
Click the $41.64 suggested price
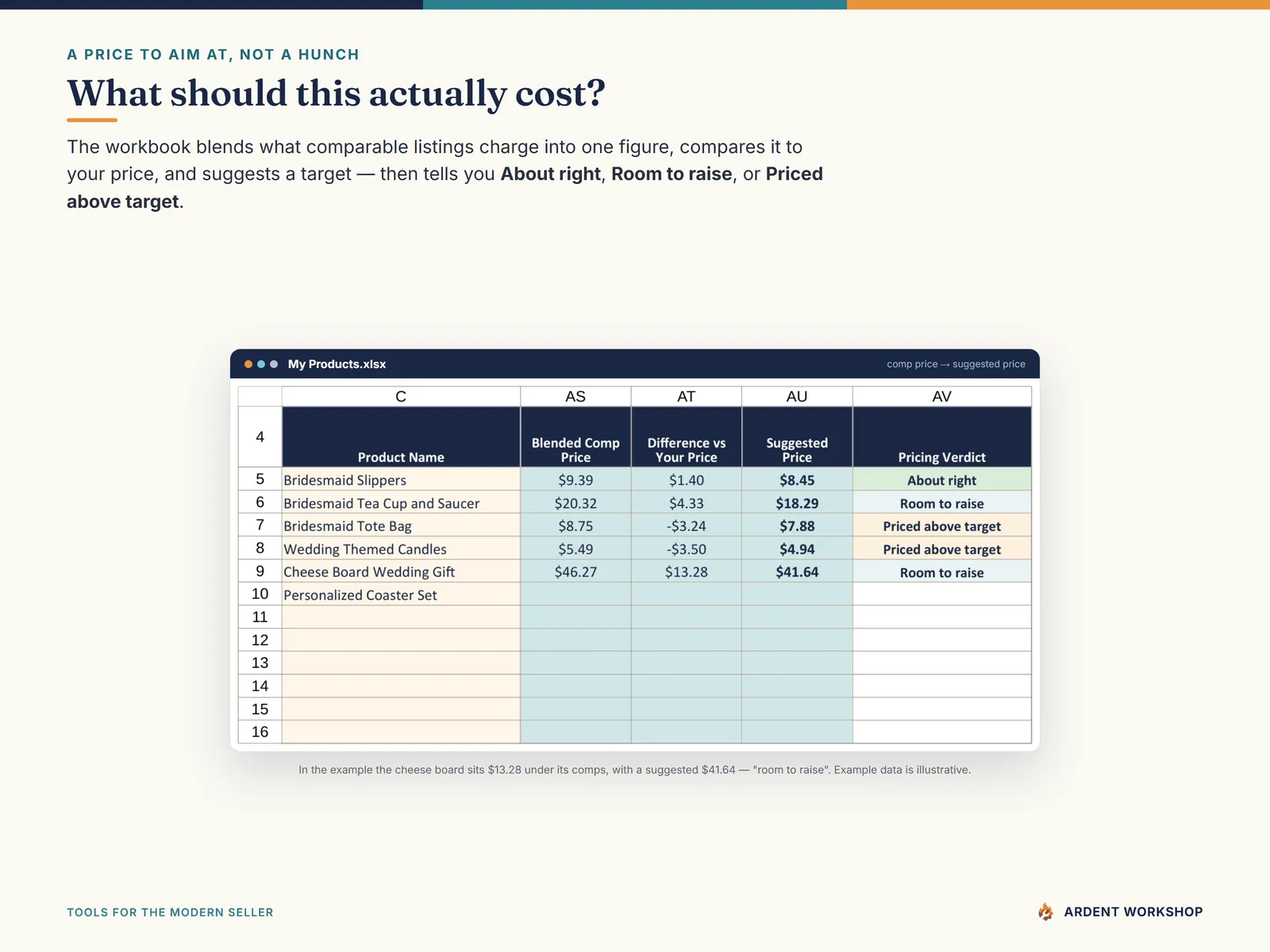(x=797, y=571)
